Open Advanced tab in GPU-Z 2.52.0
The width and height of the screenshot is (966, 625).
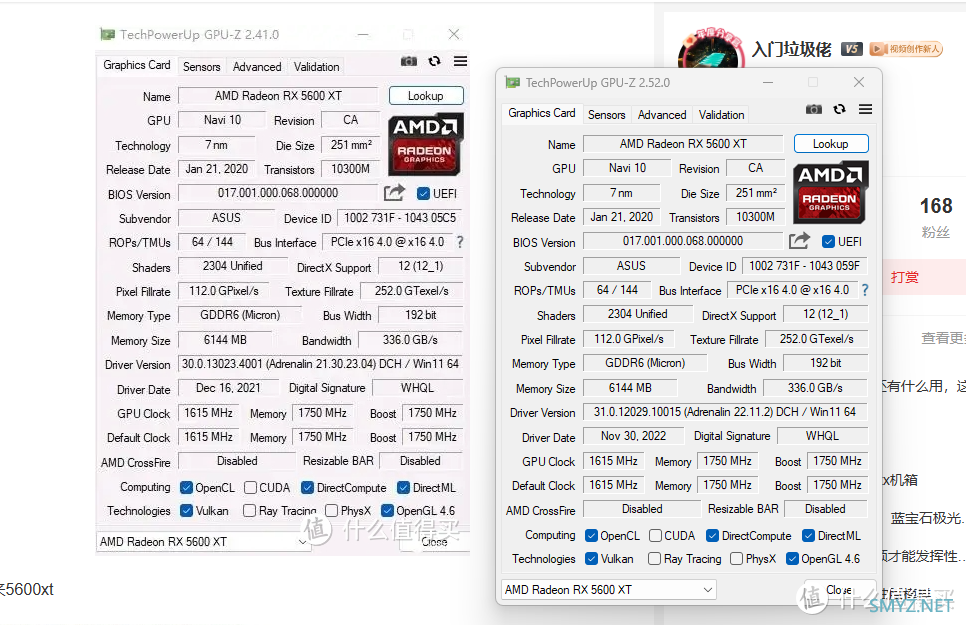[x=662, y=115]
